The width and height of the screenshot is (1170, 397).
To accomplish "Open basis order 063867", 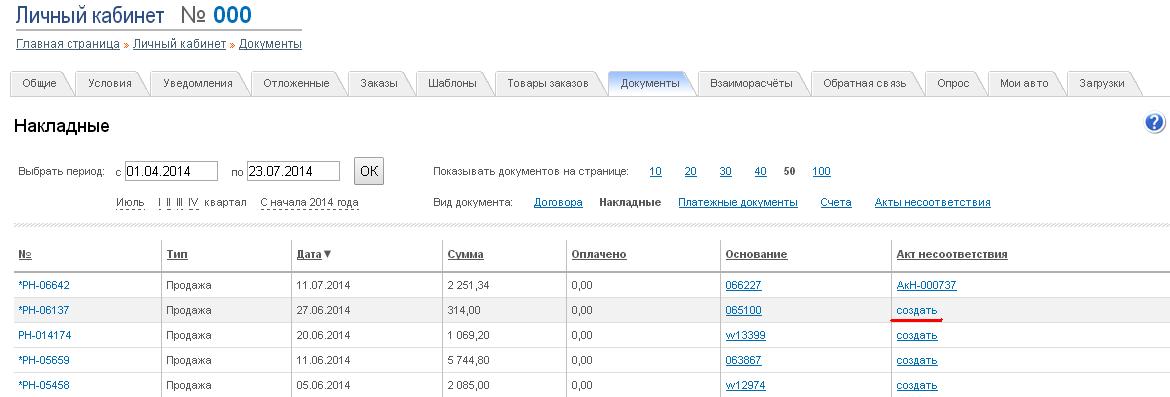I will [743, 360].
